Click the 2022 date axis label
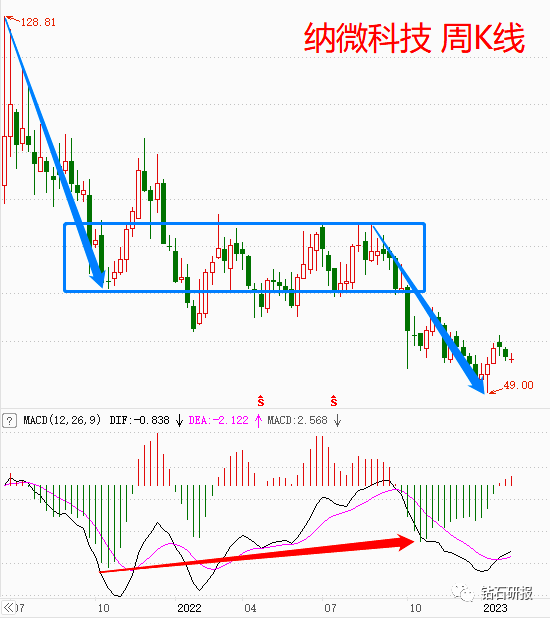 189,608
